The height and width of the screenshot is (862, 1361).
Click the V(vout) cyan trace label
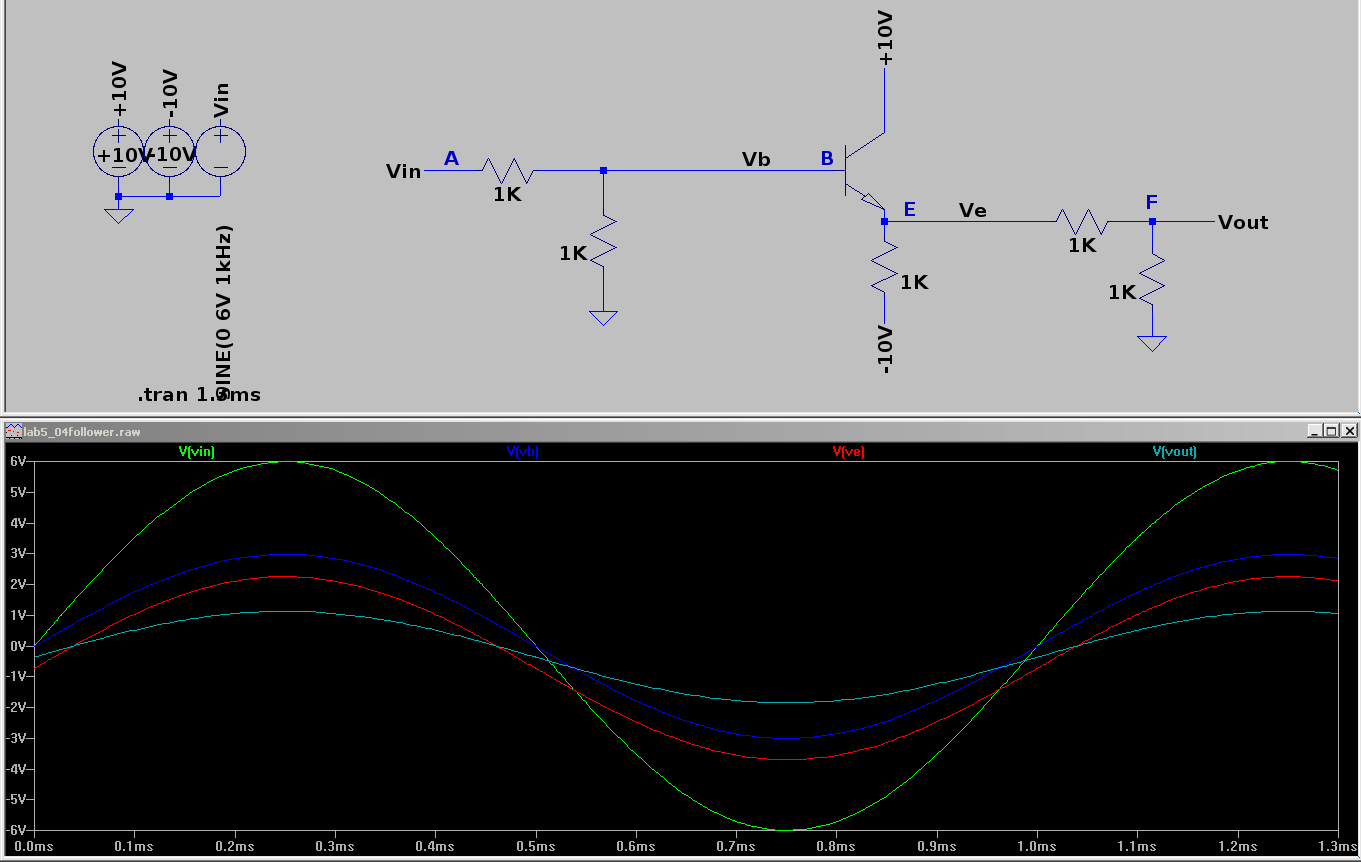[1174, 451]
